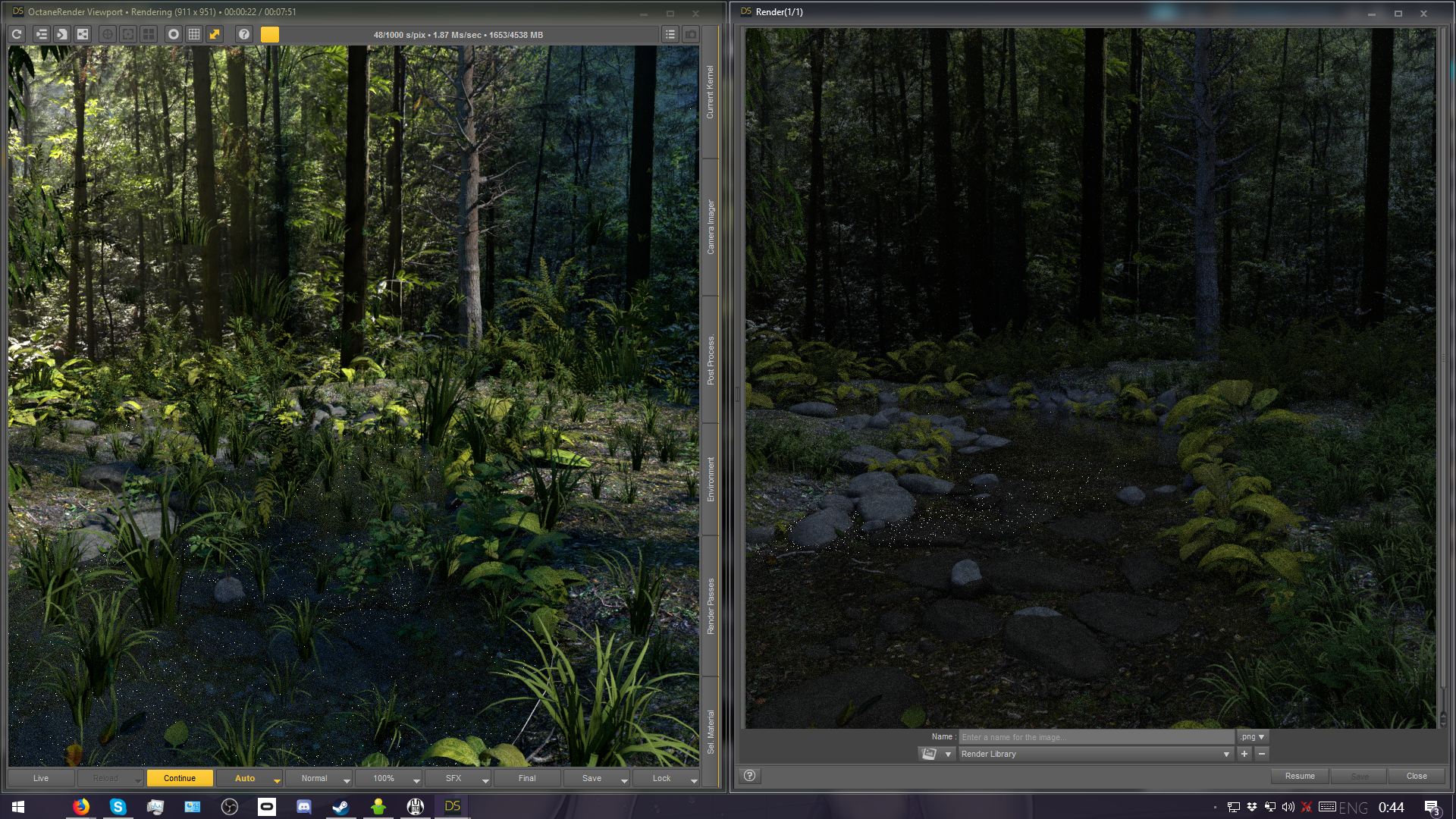Viewport: 1456px width, 819px height.
Task: Click the circle render region icon
Action: (174, 34)
